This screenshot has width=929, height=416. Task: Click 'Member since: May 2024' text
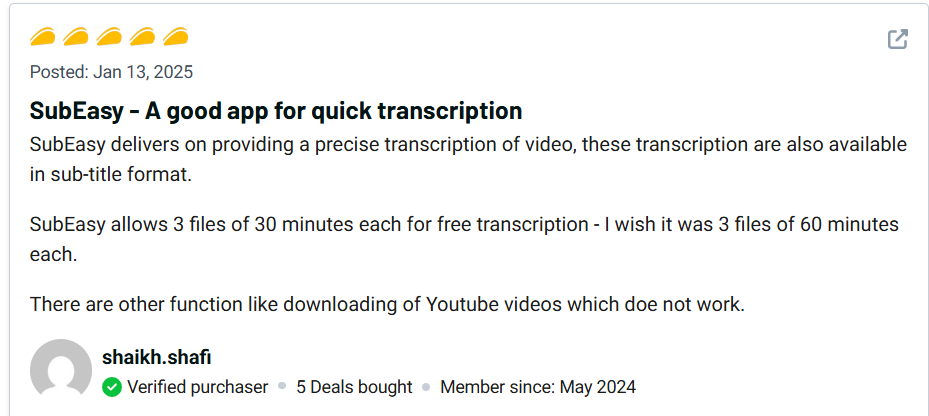(537, 387)
